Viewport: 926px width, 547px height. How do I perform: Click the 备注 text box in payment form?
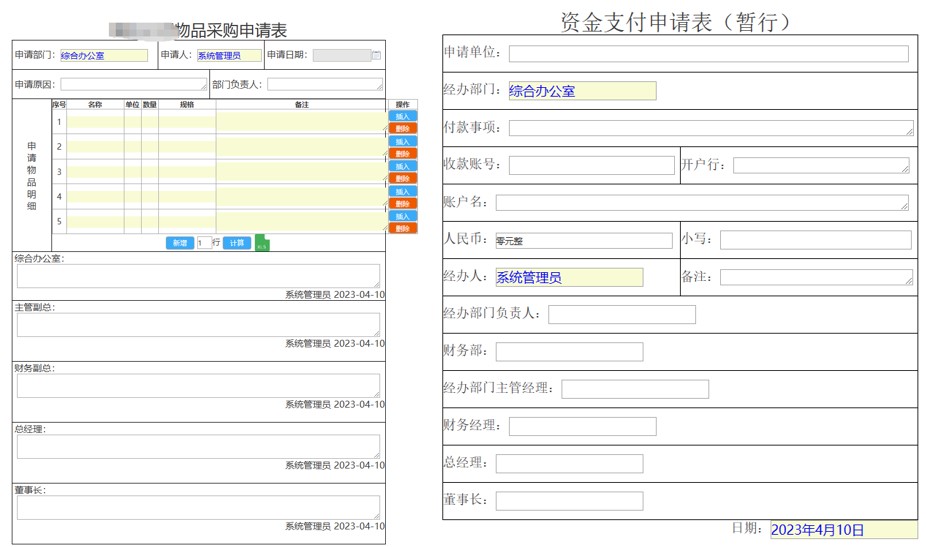[x=817, y=278]
